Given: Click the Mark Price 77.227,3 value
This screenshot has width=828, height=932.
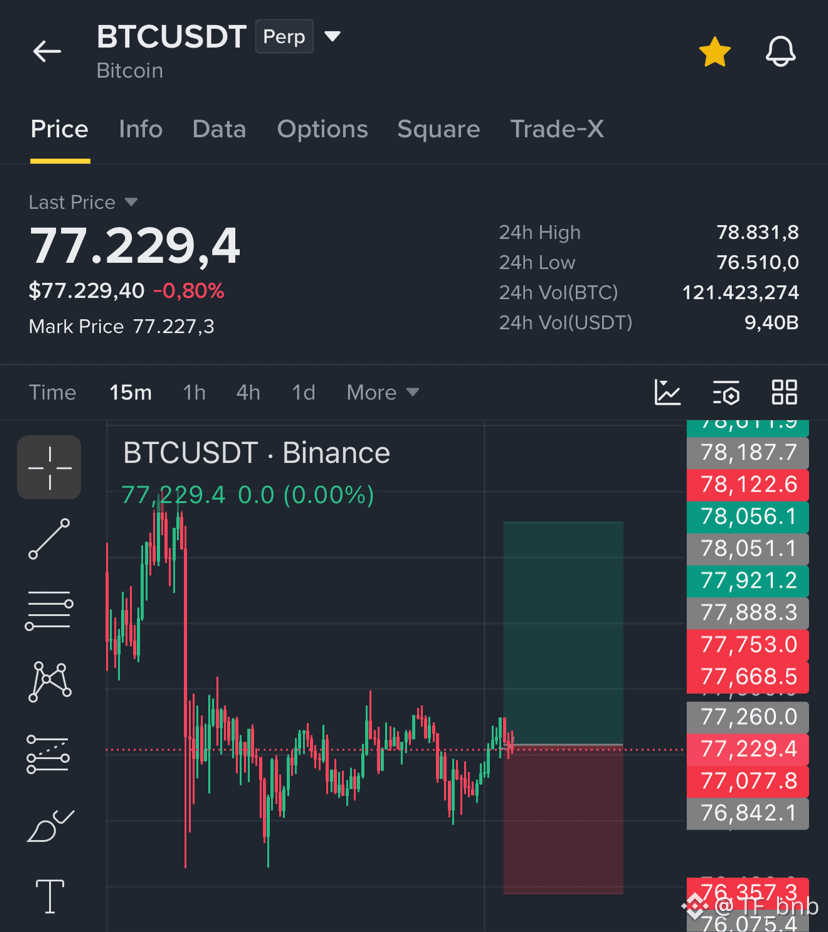Looking at the screenshot, I should pyautogui.click(x=174, y=326).
